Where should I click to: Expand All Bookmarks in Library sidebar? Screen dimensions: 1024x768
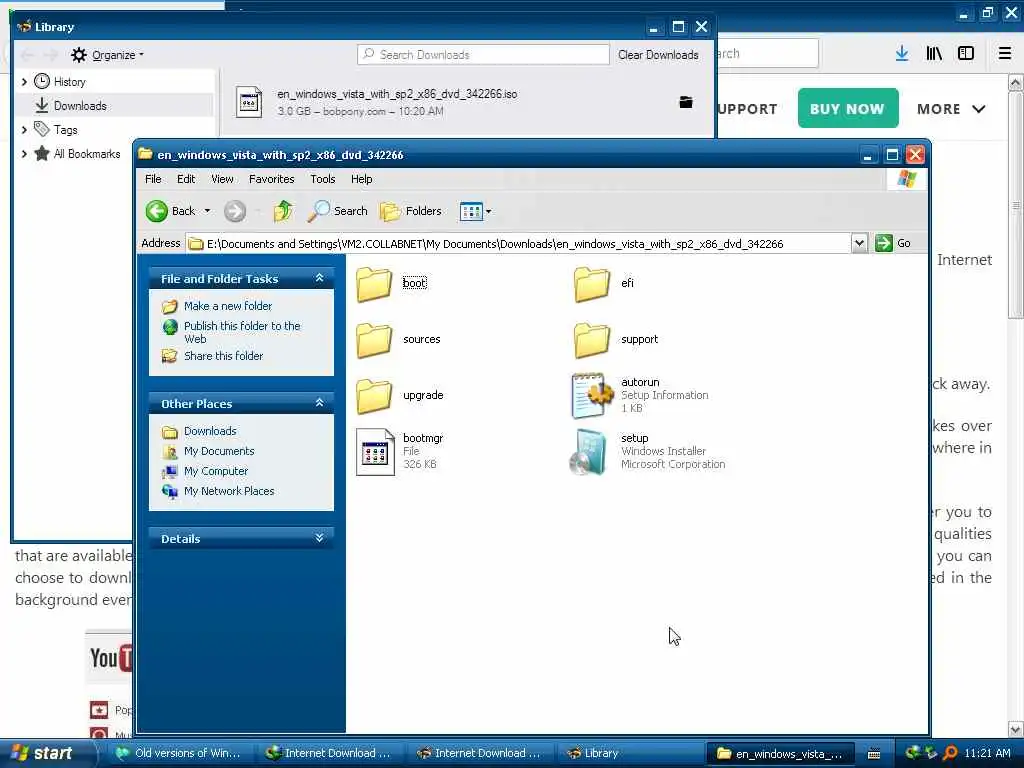point(24,154)
